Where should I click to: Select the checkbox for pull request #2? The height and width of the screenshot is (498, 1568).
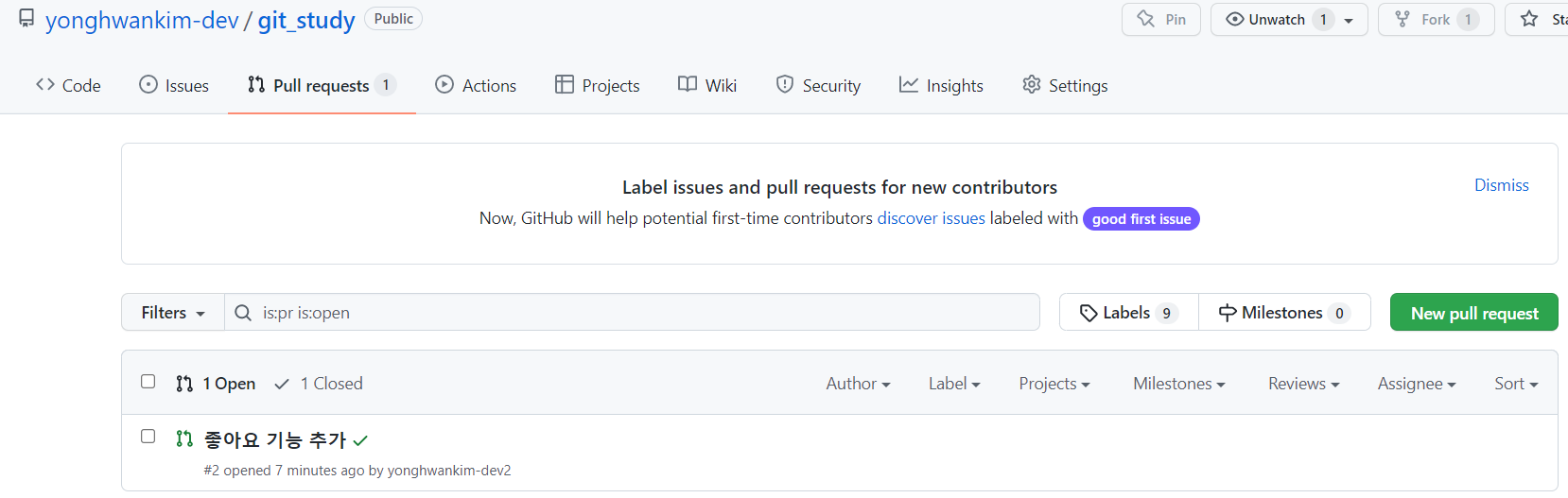point(148,437)
